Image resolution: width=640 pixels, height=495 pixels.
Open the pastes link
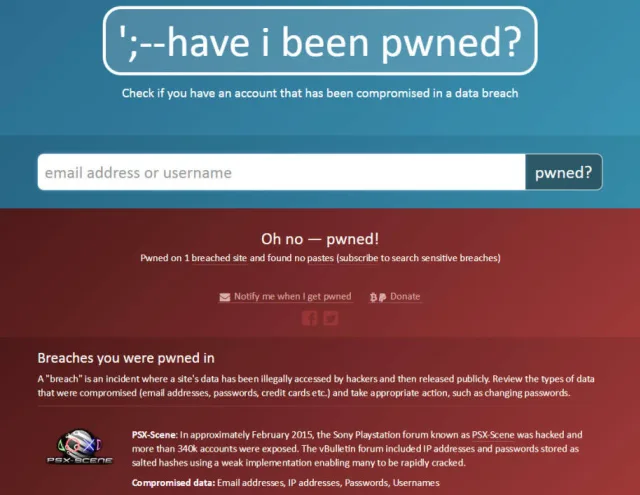[x=320, y=258]
